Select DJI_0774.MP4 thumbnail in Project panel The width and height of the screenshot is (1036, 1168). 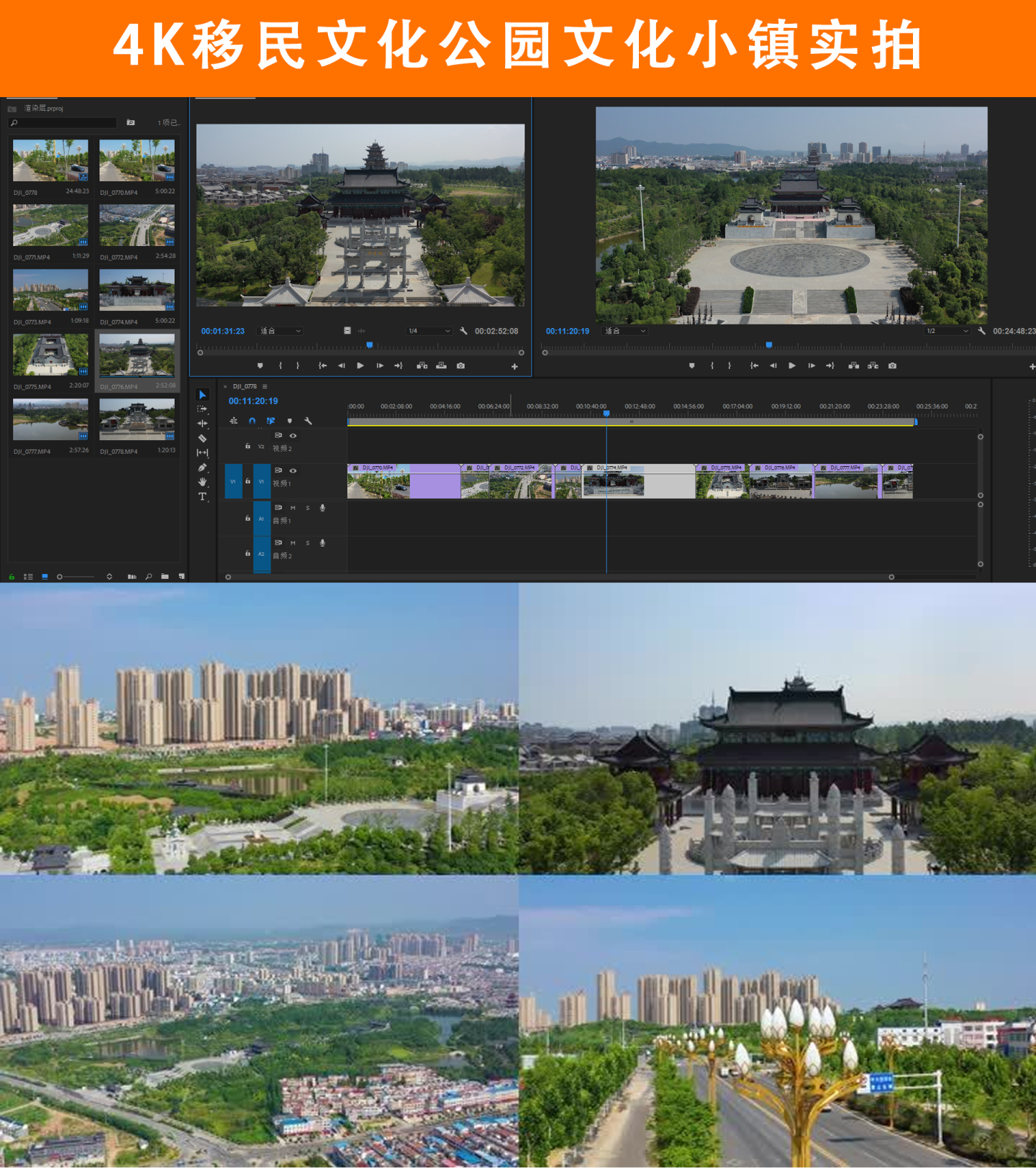point(137,290)
